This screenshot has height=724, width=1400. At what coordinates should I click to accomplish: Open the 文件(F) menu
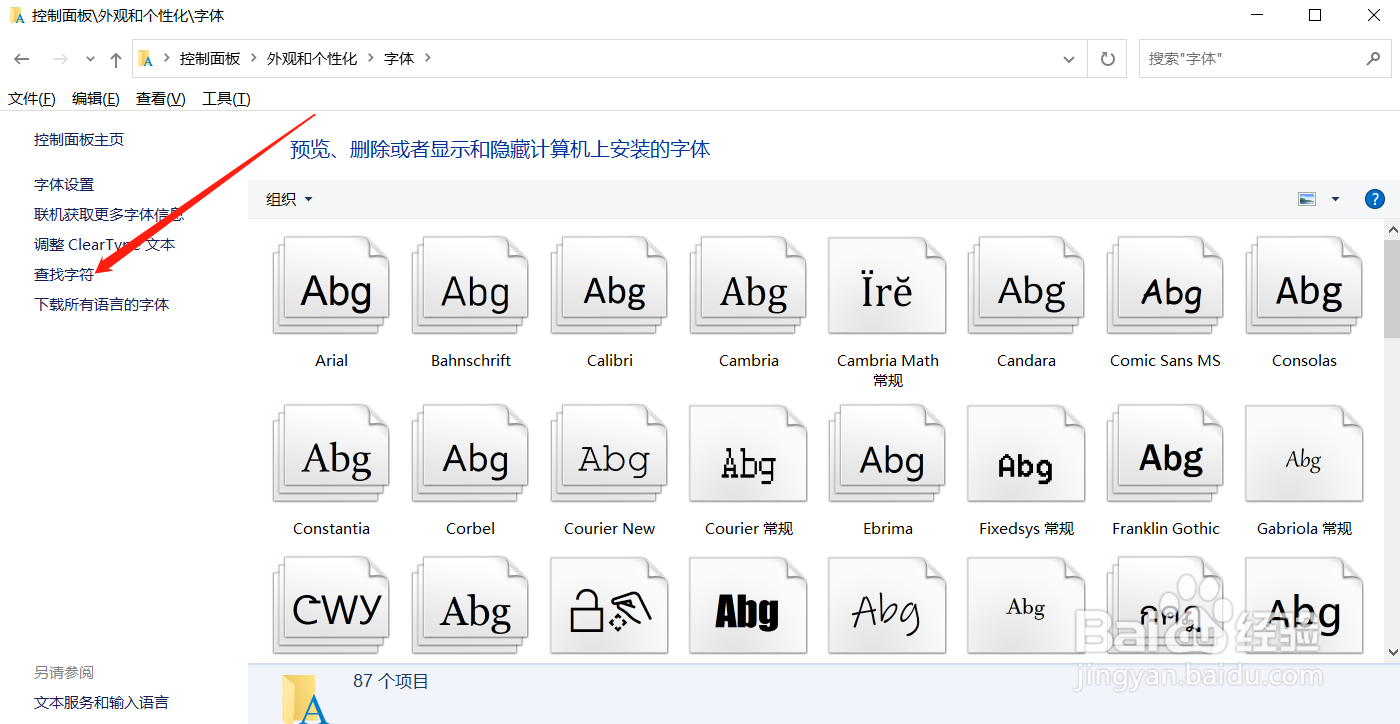point(32,98)
